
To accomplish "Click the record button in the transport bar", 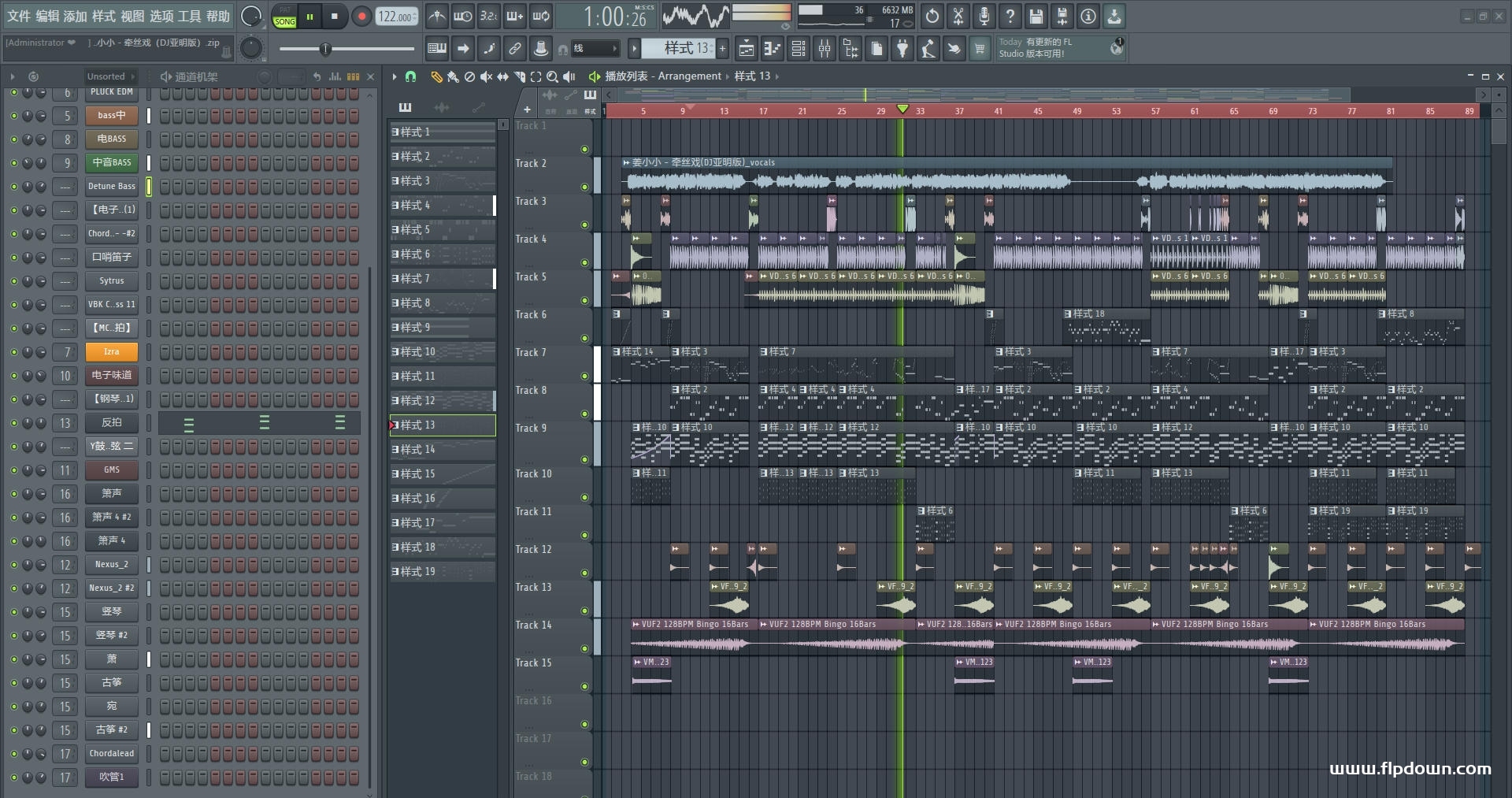I will (361, 17).
